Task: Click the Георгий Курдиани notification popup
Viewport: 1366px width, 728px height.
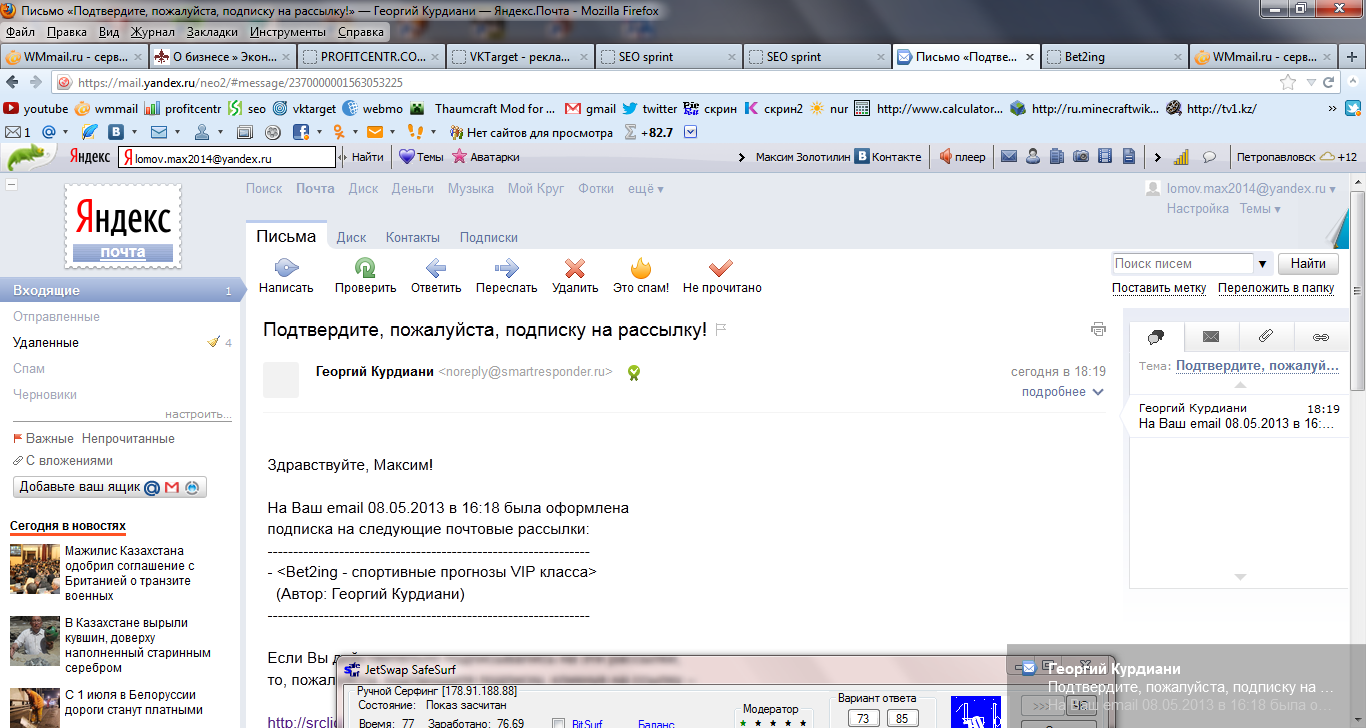Action: (x=1186, y=686)
